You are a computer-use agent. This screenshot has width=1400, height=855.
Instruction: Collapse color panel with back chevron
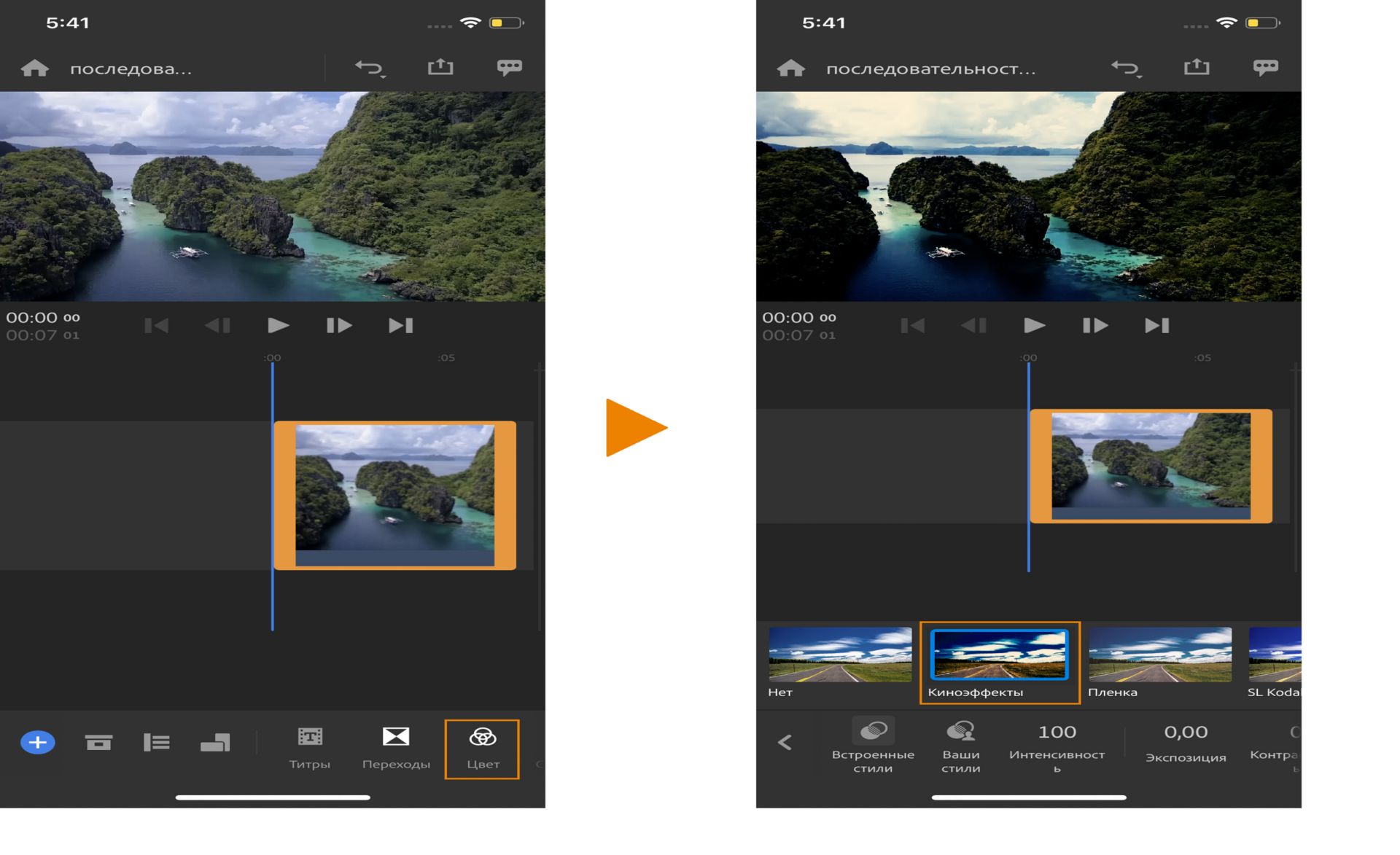785,742
